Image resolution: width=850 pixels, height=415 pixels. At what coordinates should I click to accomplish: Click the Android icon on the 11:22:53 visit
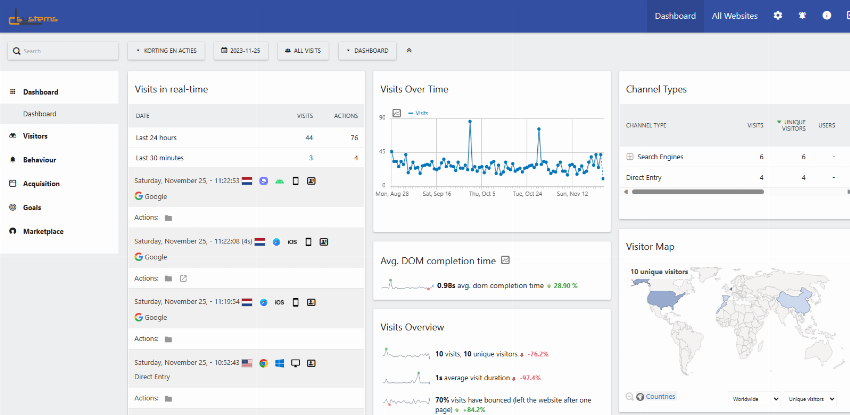[x=279, y=181]
